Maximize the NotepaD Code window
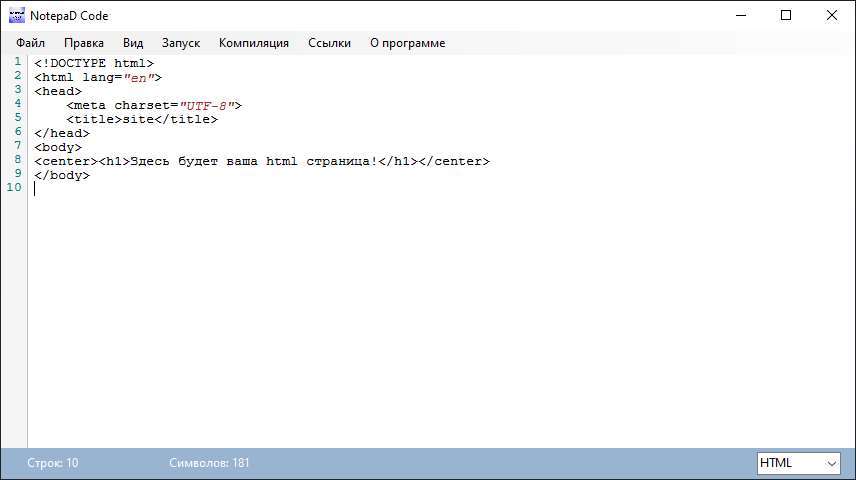 click(x=786, y=16)
